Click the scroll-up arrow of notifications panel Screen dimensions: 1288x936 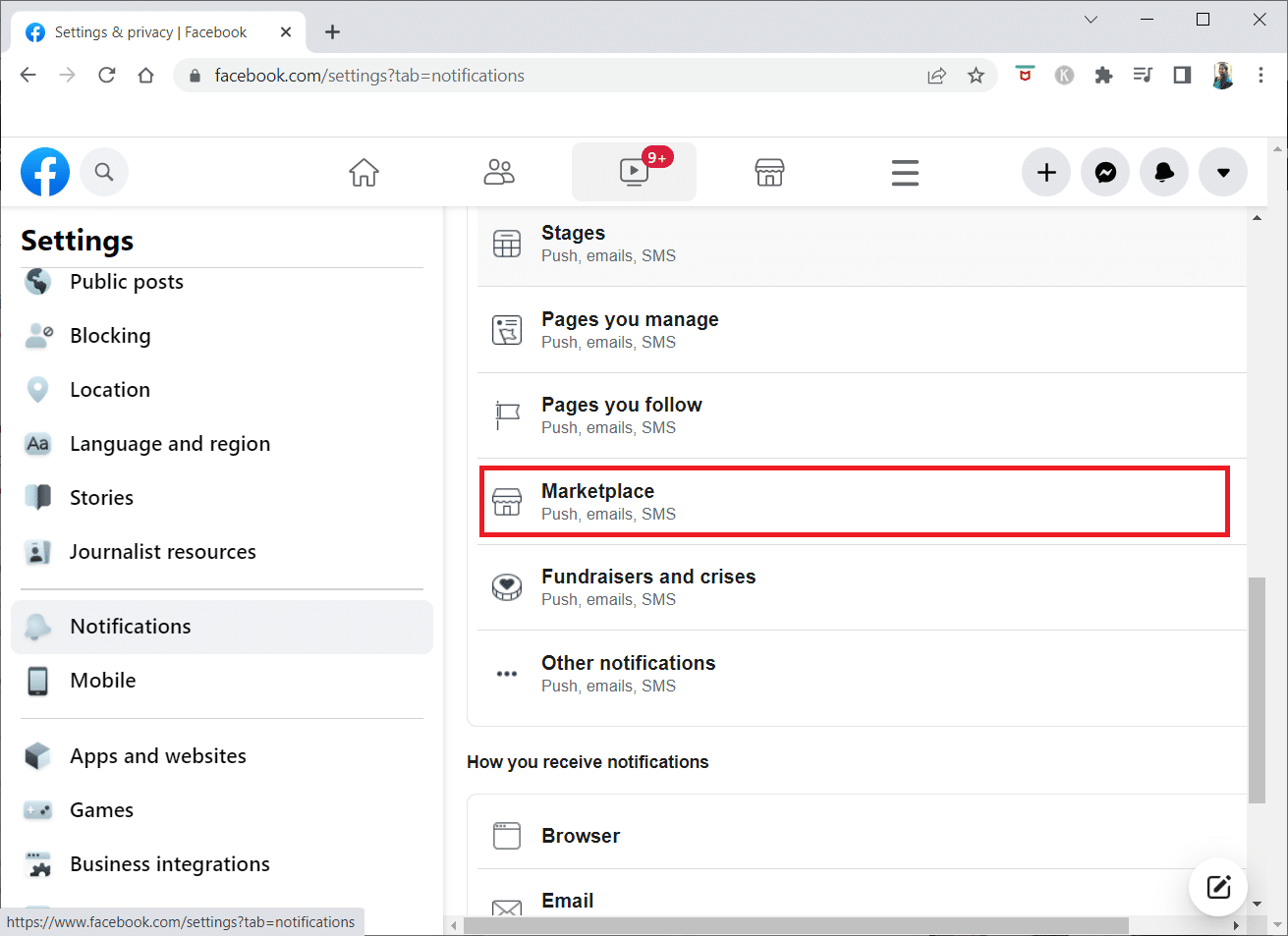pos(1257,217)
